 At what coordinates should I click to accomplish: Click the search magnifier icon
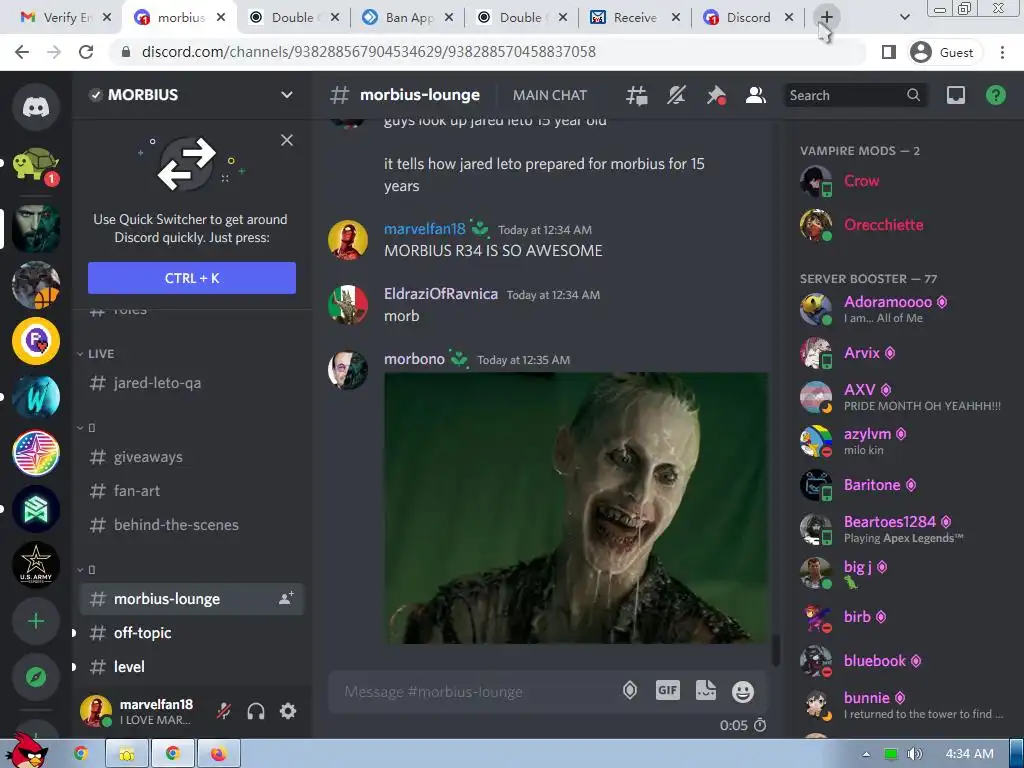[x=914, y=95]
